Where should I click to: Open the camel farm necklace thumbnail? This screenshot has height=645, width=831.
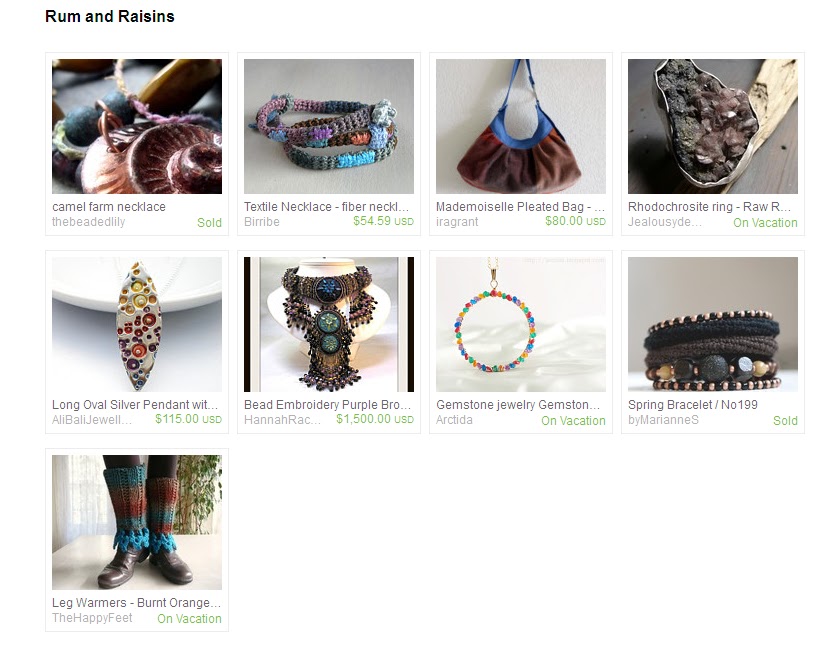point(137,126)
